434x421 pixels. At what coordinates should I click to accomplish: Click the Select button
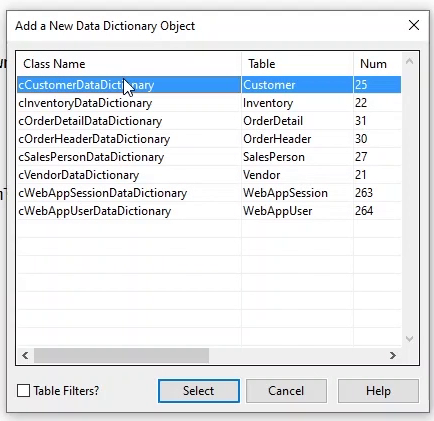pyautogui.click(x=199, y=391)
